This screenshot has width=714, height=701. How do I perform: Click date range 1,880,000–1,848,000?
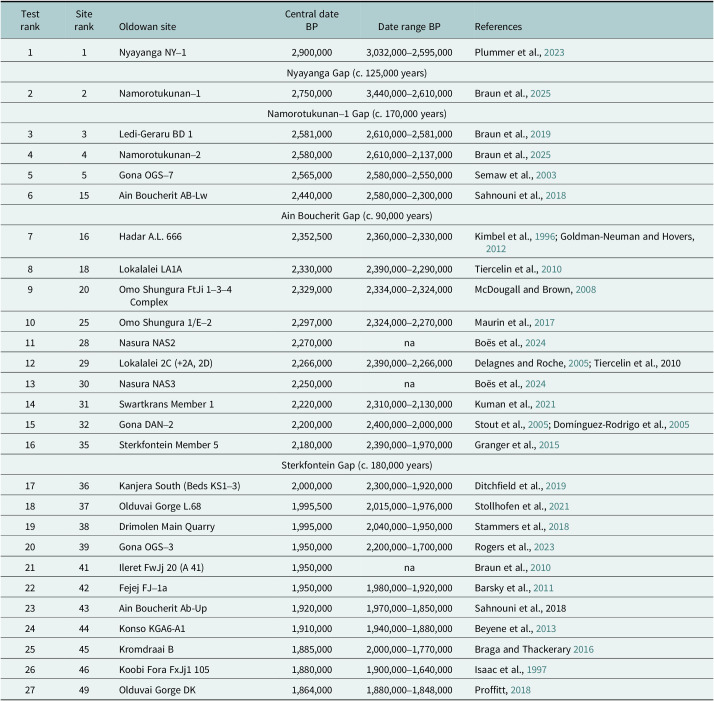click(x=409, y=690)
